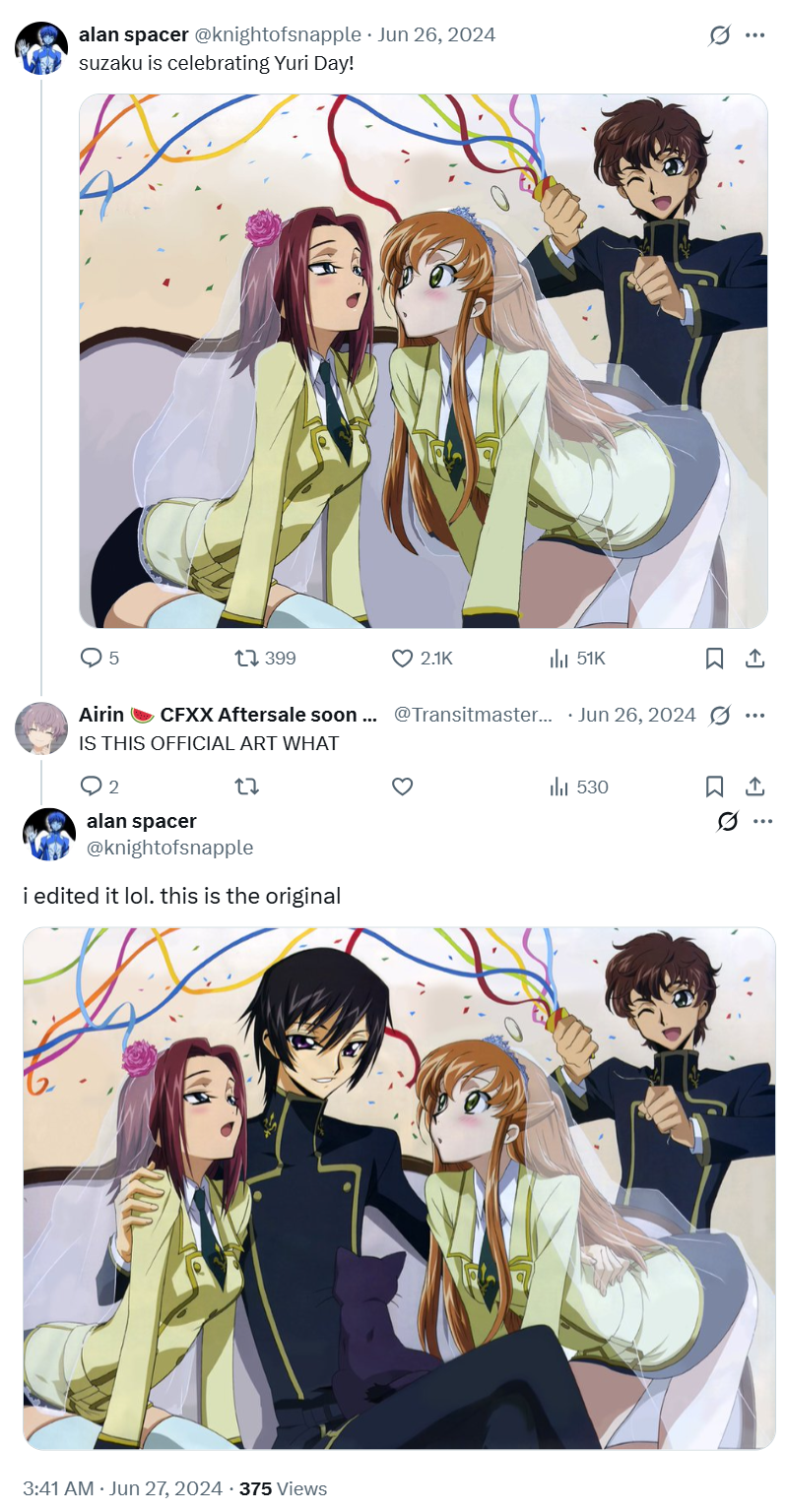Open more options menu on first tweet
786x1512 pixels.
point(755,35)
